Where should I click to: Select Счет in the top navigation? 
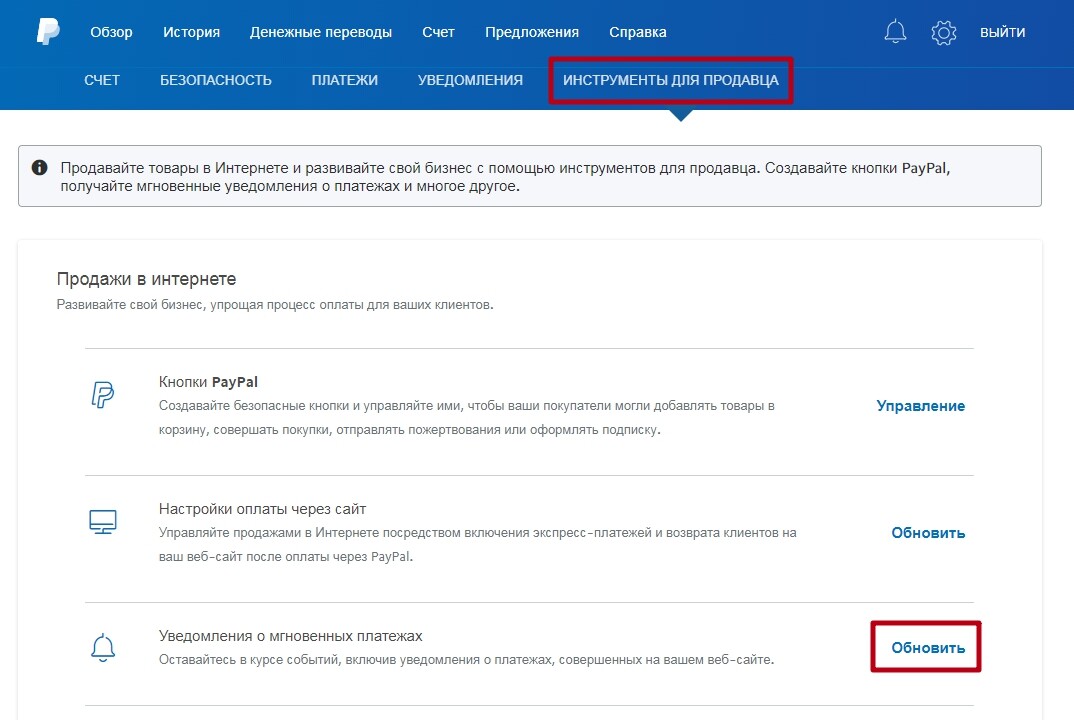coord(438,32)
